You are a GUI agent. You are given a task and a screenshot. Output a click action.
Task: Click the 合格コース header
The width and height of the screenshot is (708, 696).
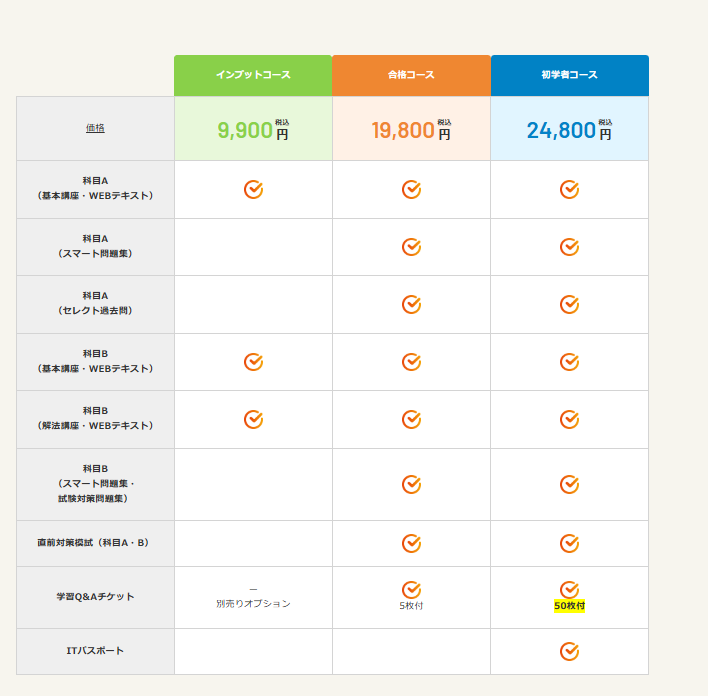tap(411, 75)
